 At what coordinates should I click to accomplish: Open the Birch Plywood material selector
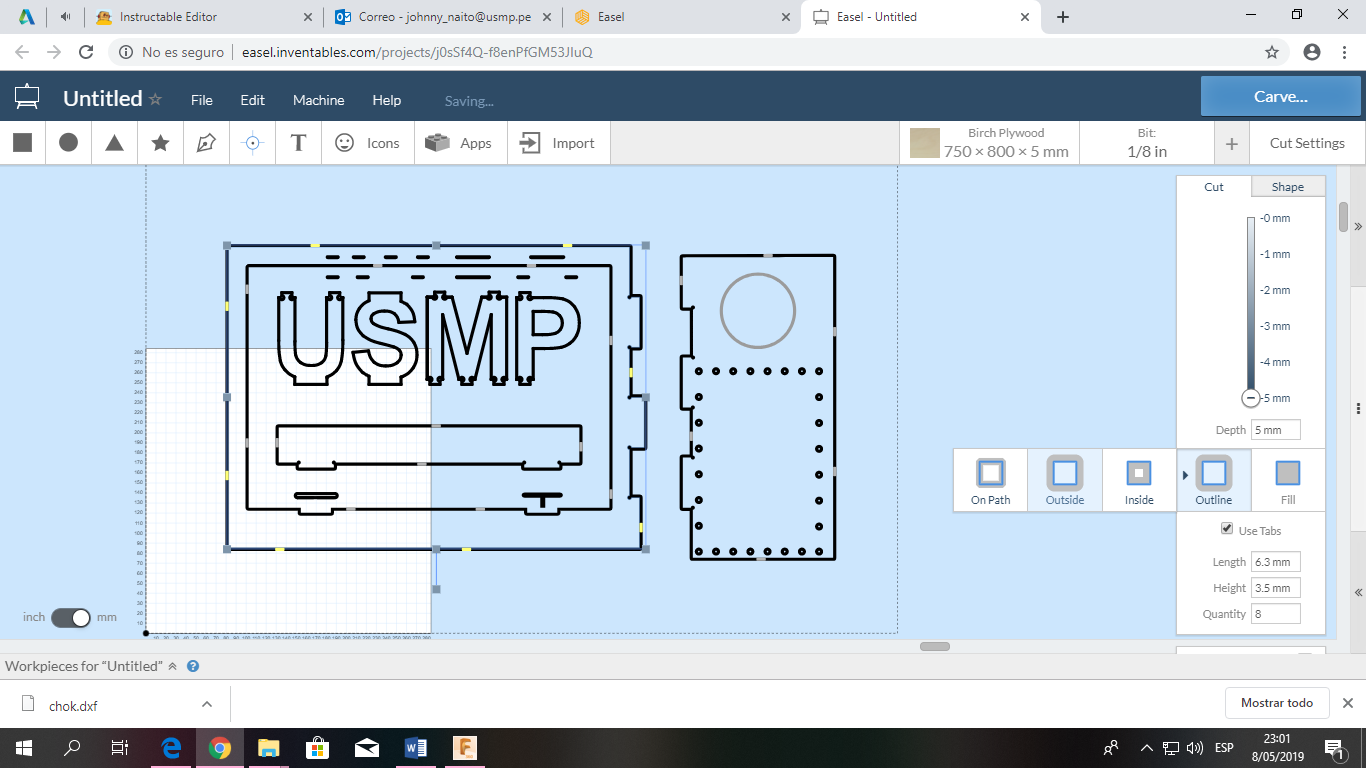pyautogui.click(x=990, y=143)
